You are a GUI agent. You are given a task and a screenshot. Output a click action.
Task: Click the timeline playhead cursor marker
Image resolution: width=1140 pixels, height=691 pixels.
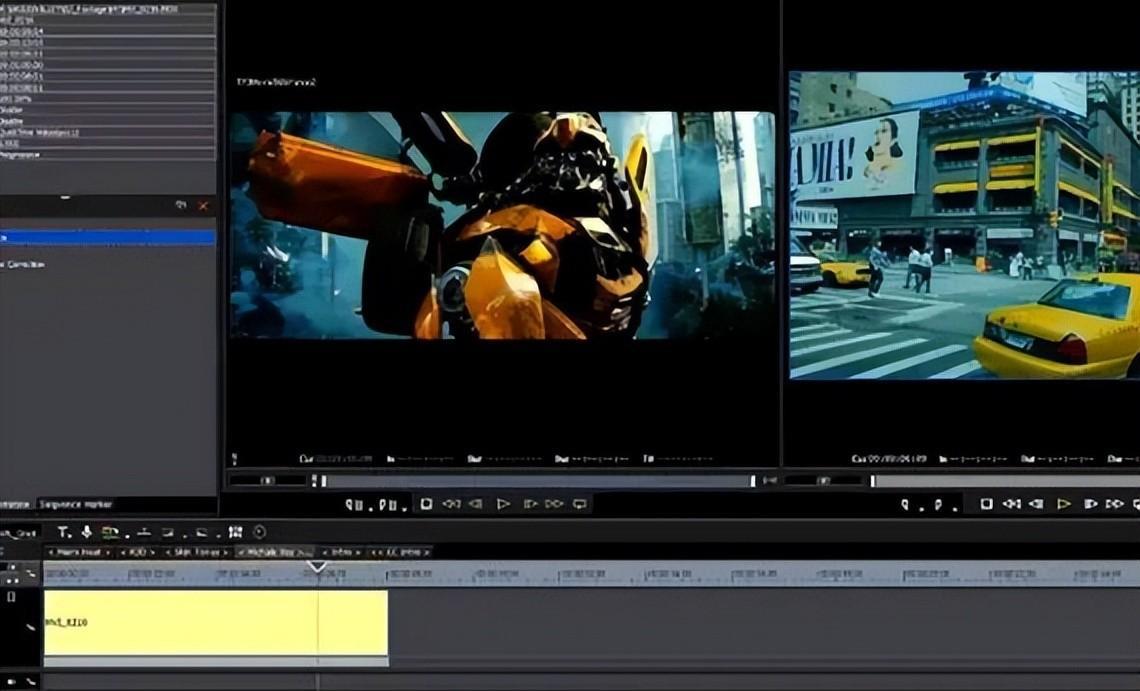[317, 567]
